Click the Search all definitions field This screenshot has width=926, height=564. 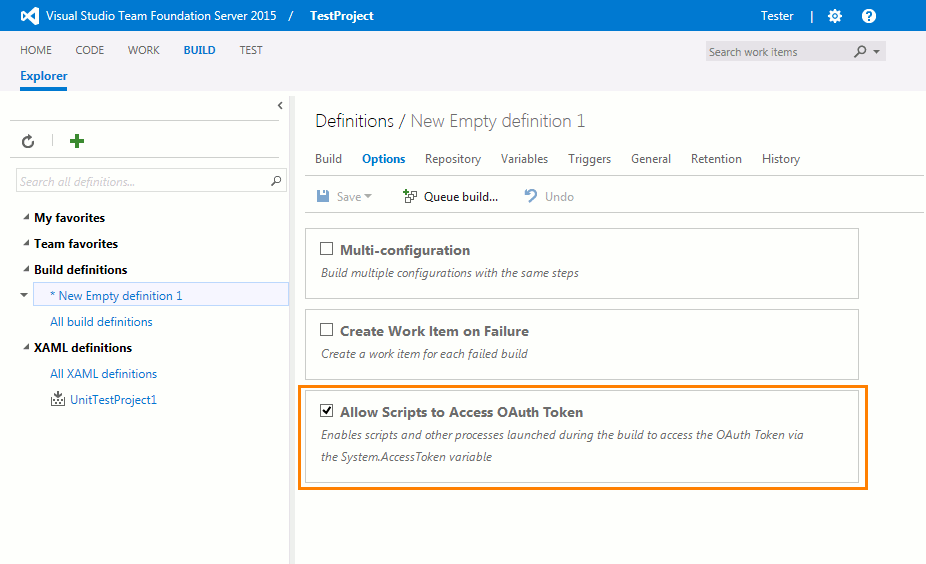click(x=142, y=182)
